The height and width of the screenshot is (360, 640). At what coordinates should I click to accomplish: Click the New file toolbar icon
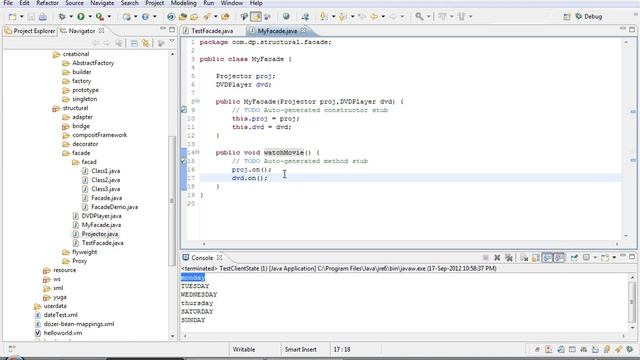(13, 17)
